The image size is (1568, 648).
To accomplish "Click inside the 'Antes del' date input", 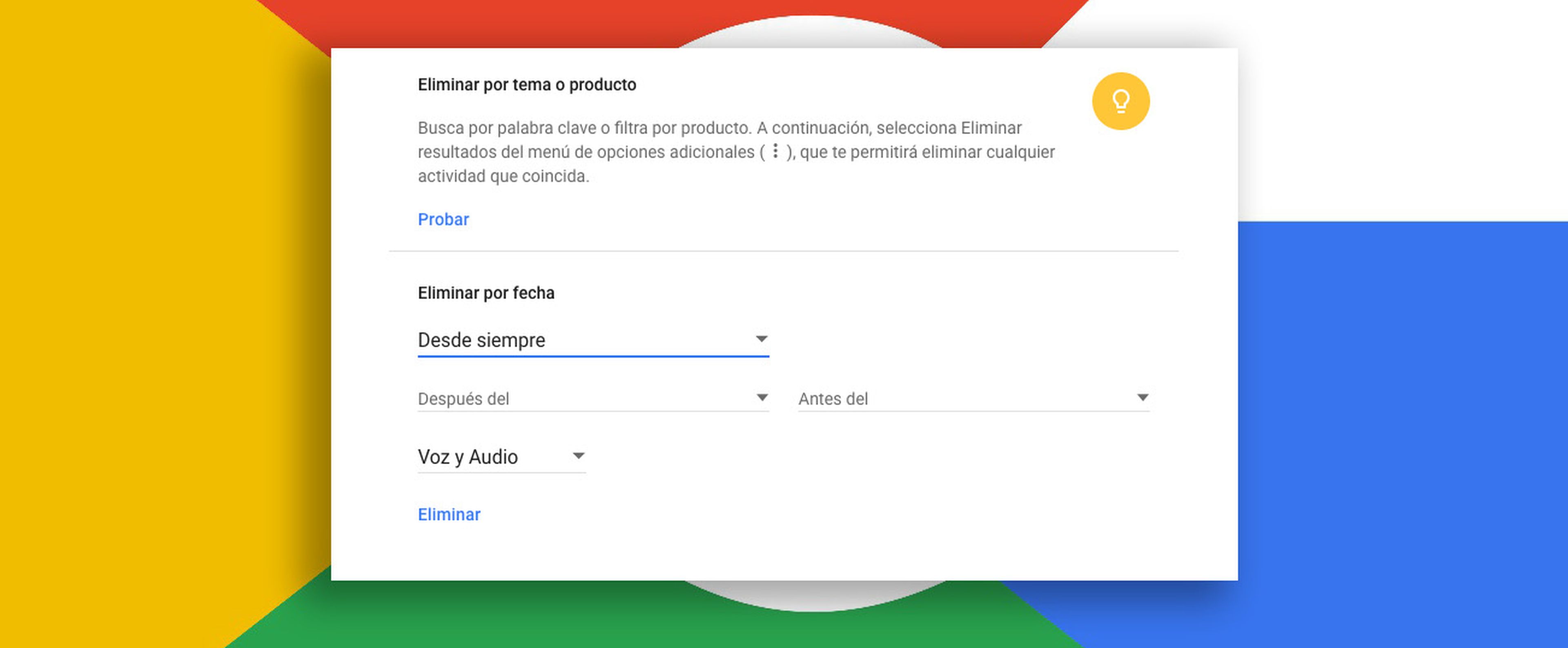I will click(913, 399).
